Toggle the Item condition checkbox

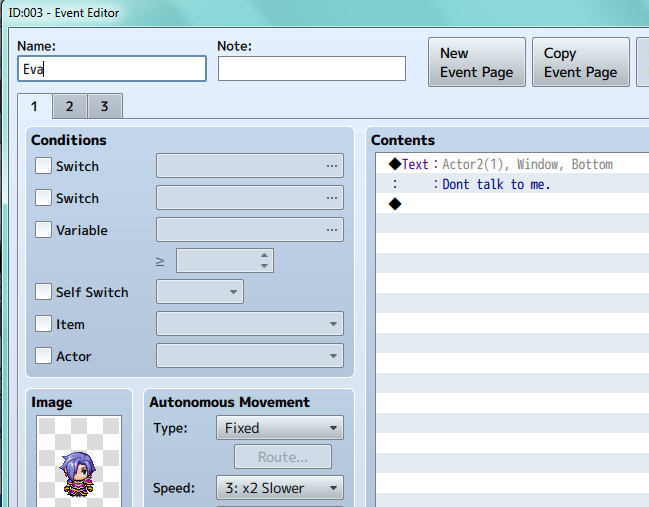pos(43,324)
